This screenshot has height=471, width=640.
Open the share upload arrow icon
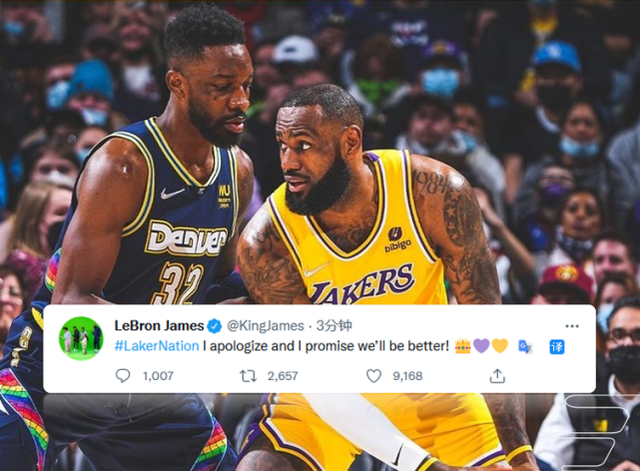[x=497, y=375]
